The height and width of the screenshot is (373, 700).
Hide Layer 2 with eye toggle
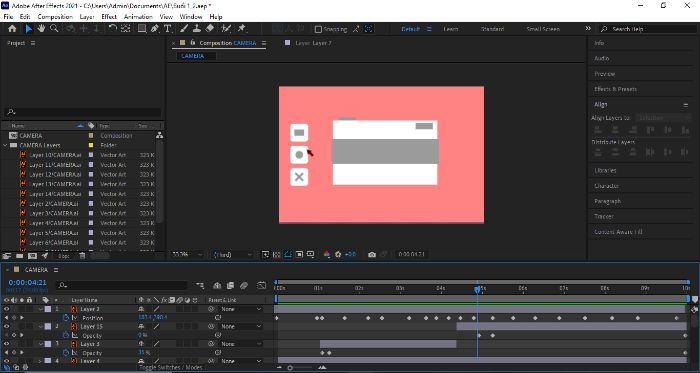coord(6,309)
